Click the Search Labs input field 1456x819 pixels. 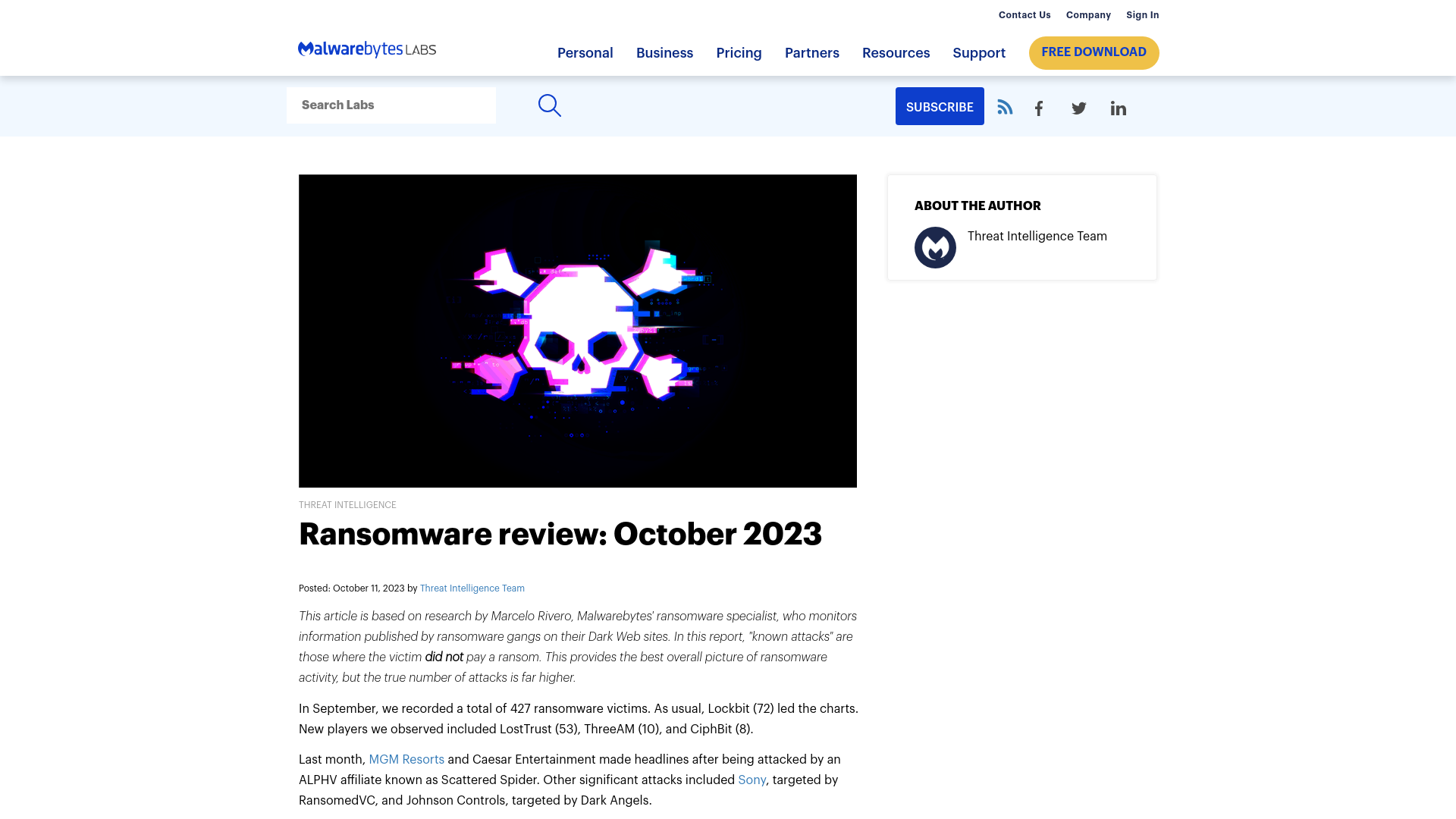391,105
